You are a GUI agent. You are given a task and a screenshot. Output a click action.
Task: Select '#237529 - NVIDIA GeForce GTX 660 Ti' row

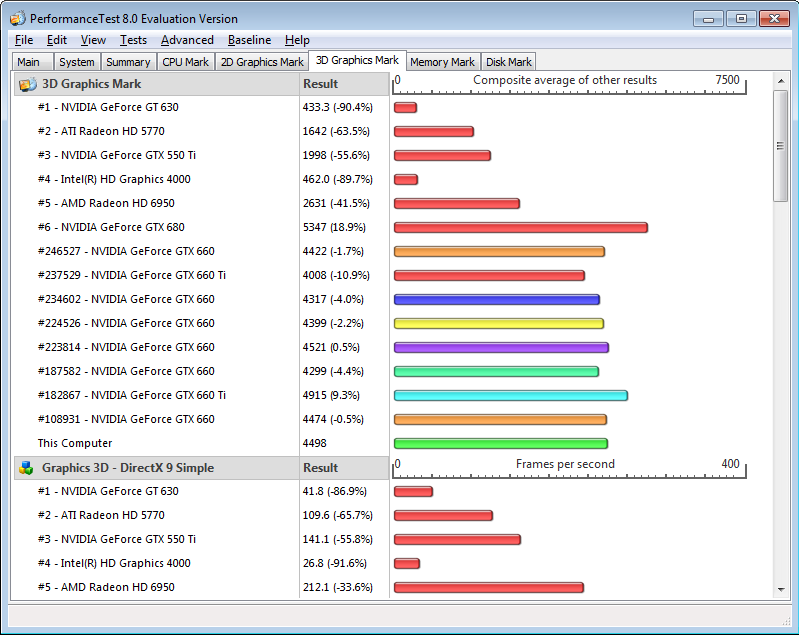[131, 275]
